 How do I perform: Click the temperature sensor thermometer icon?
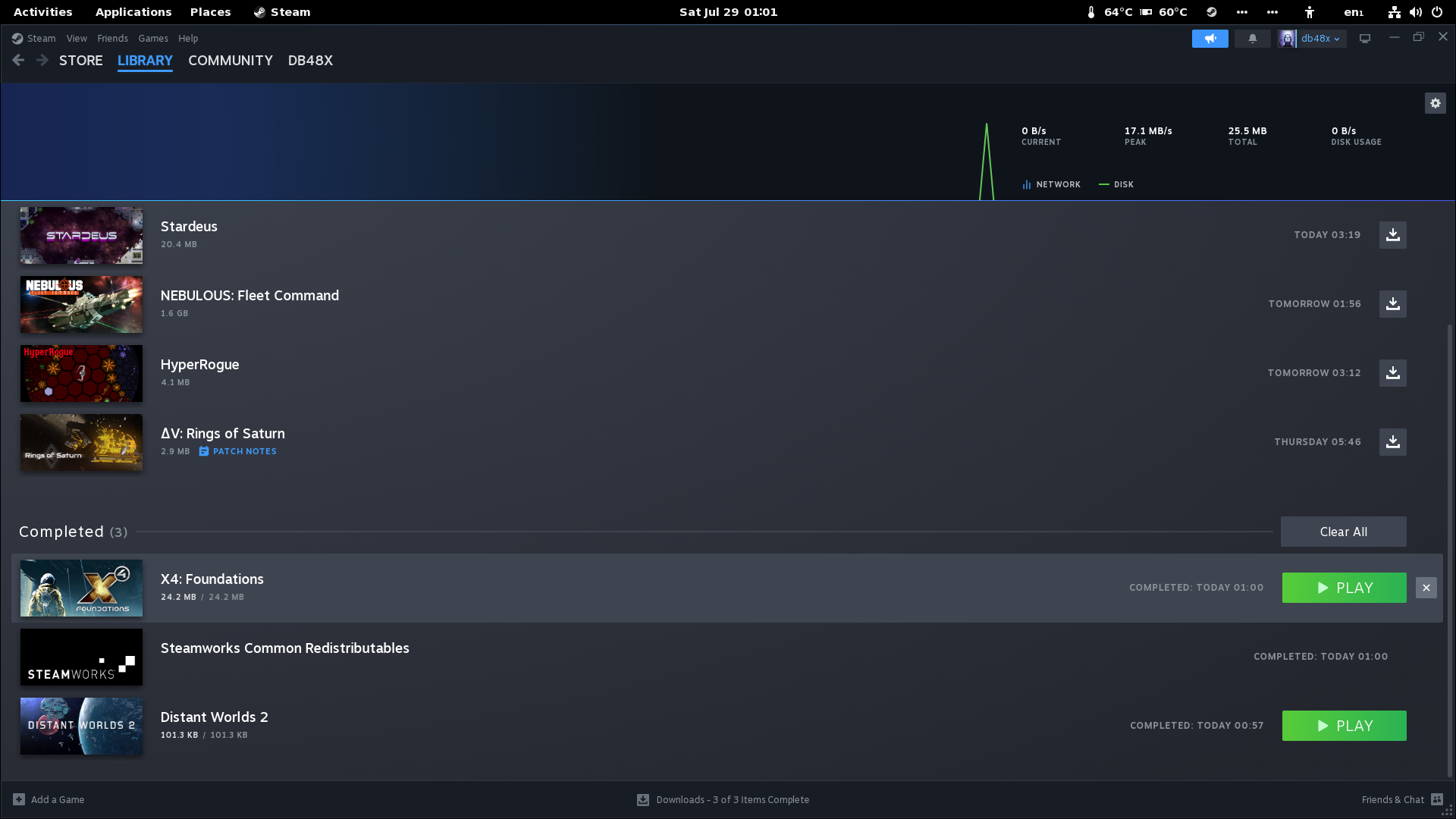(x=1091, y=12)
